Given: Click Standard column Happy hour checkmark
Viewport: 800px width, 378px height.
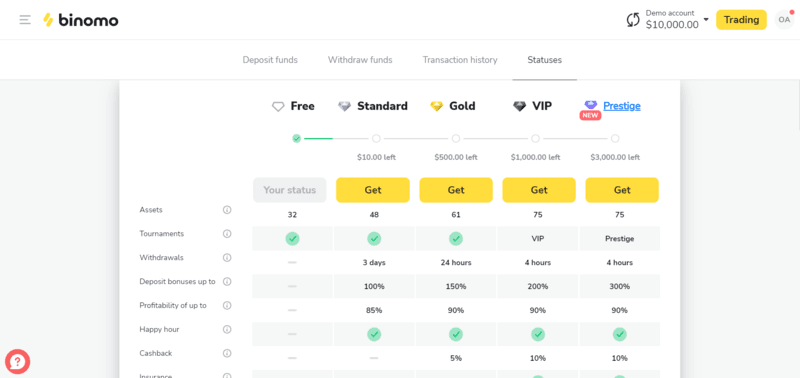Looking at the screenshot, I should click(x=374, y=334).
